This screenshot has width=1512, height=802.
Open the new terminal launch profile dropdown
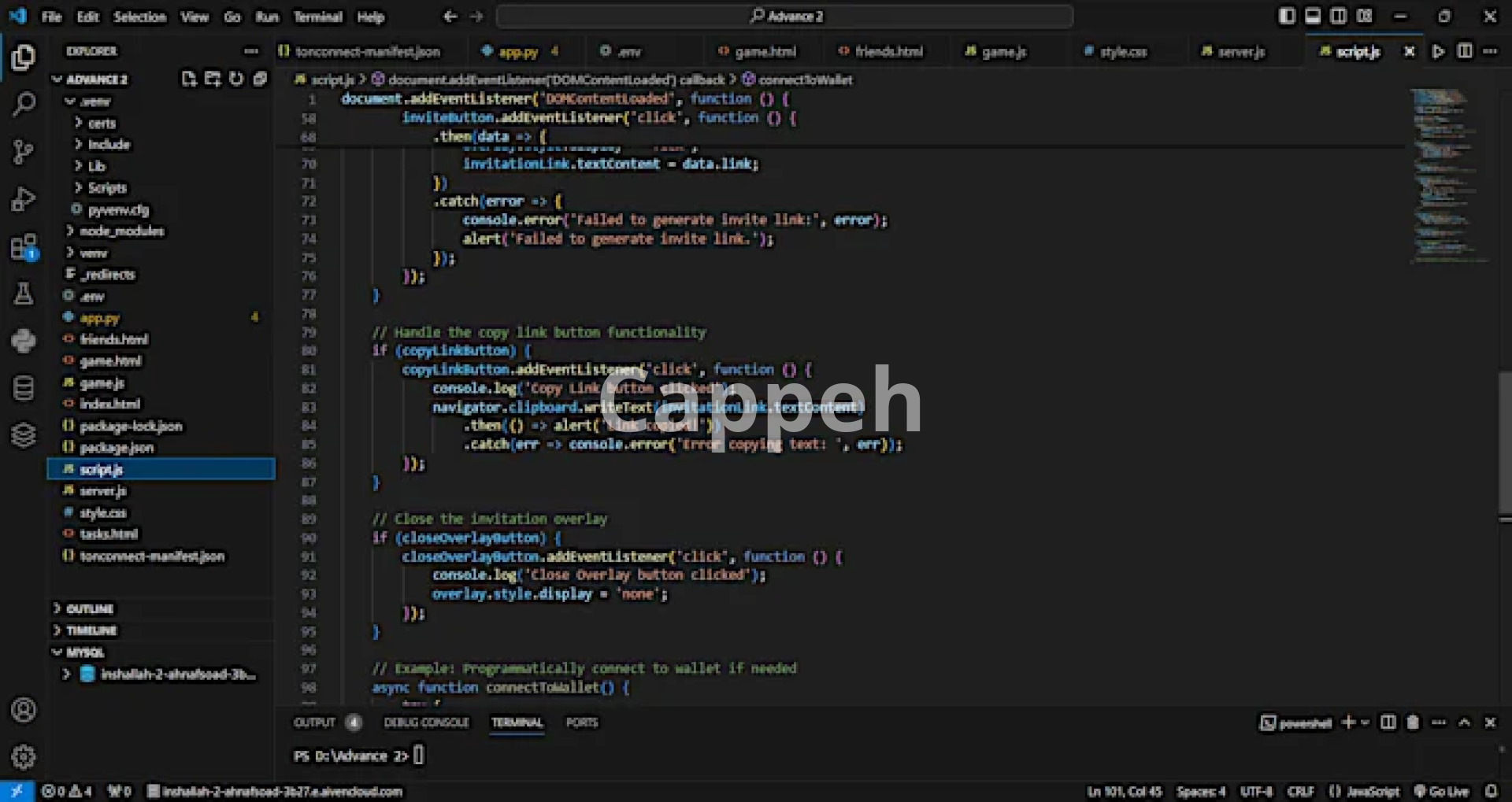1366,723
